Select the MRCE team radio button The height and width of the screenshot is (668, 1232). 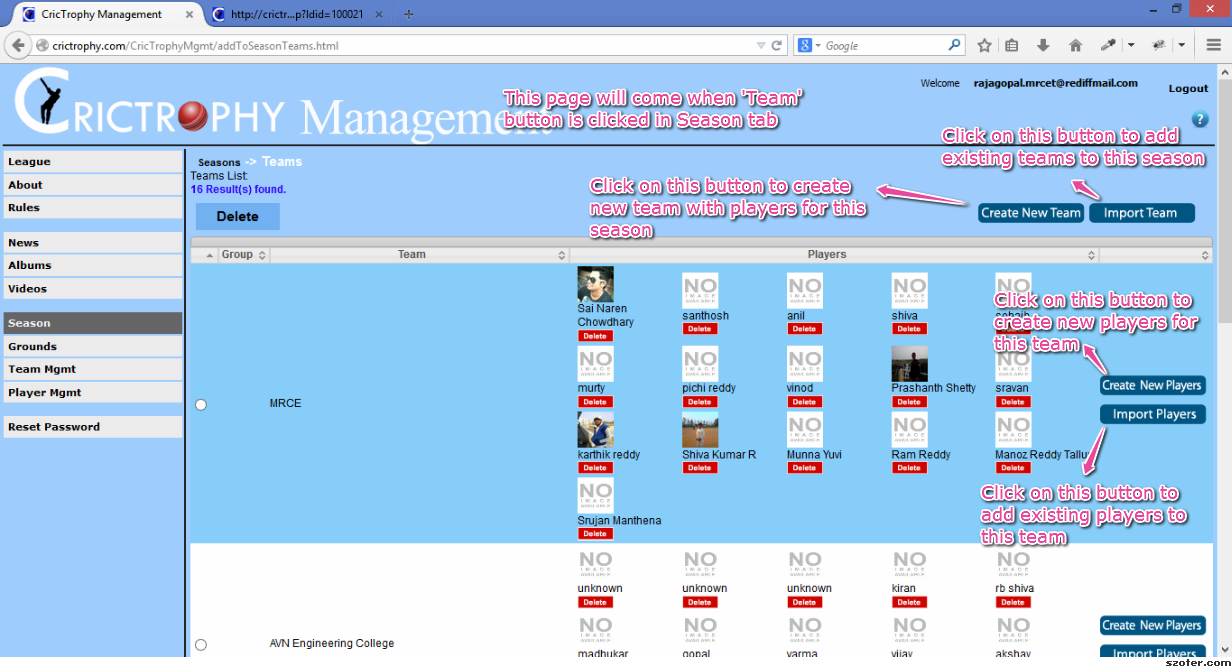[201, 404]
